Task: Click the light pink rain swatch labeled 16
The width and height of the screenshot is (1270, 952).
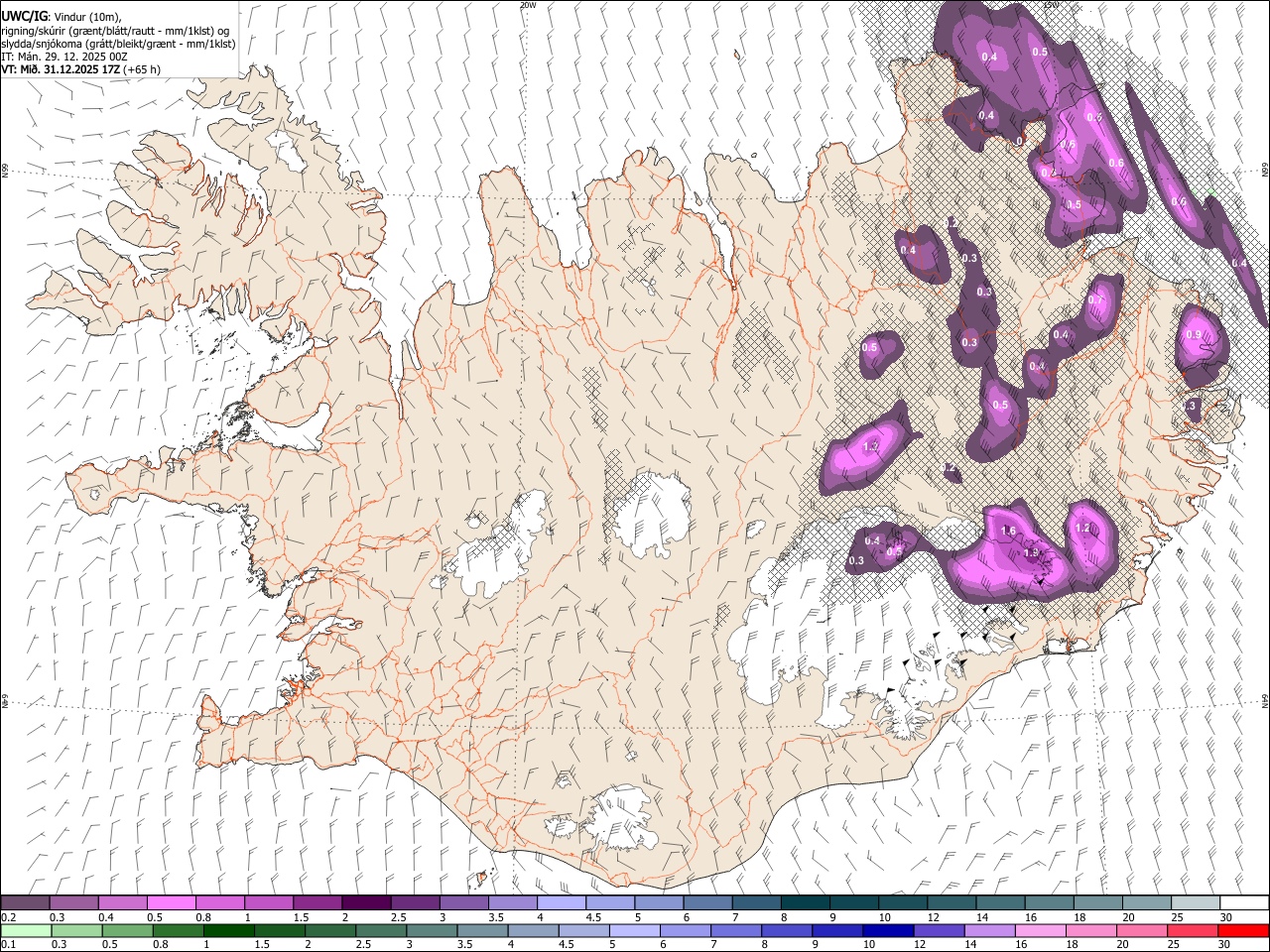Action: click(1041, 931)
